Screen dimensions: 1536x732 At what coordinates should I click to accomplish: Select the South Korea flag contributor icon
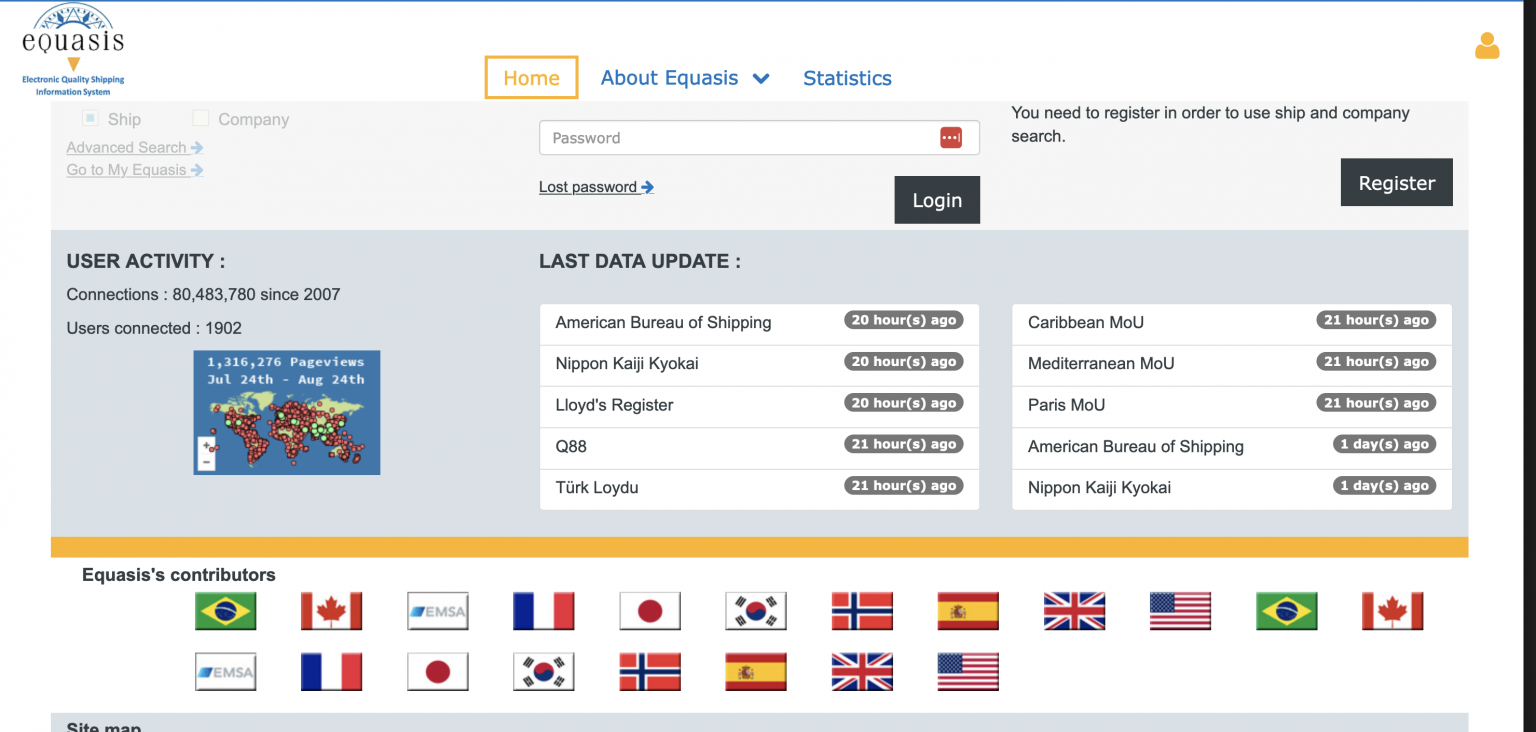(755, 611)
